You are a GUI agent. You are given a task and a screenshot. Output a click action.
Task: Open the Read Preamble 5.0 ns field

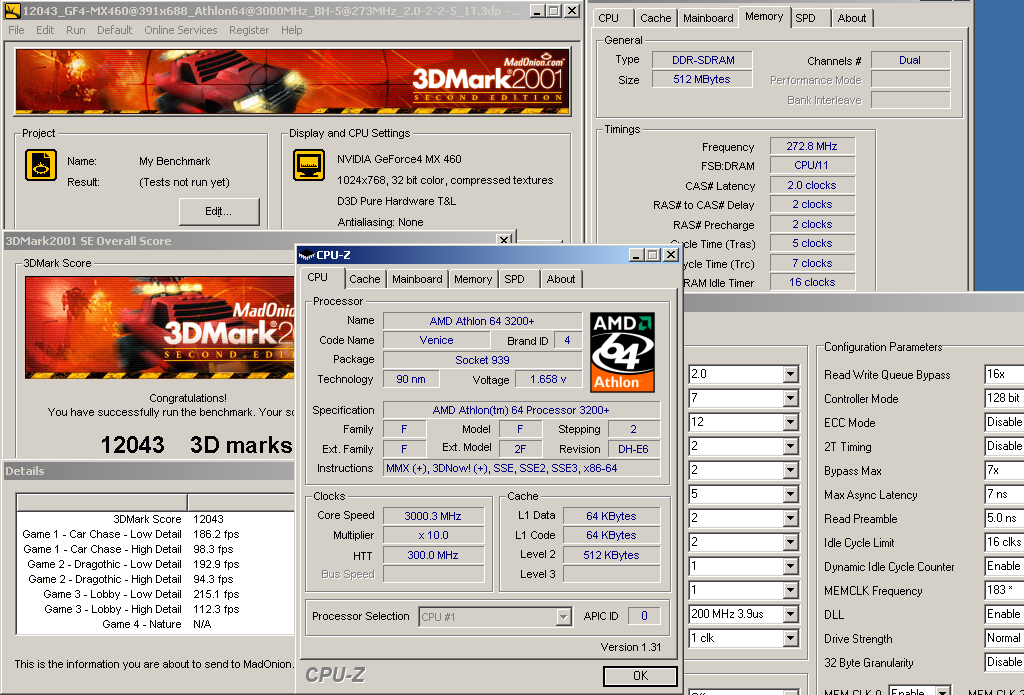pos(1004,518)
